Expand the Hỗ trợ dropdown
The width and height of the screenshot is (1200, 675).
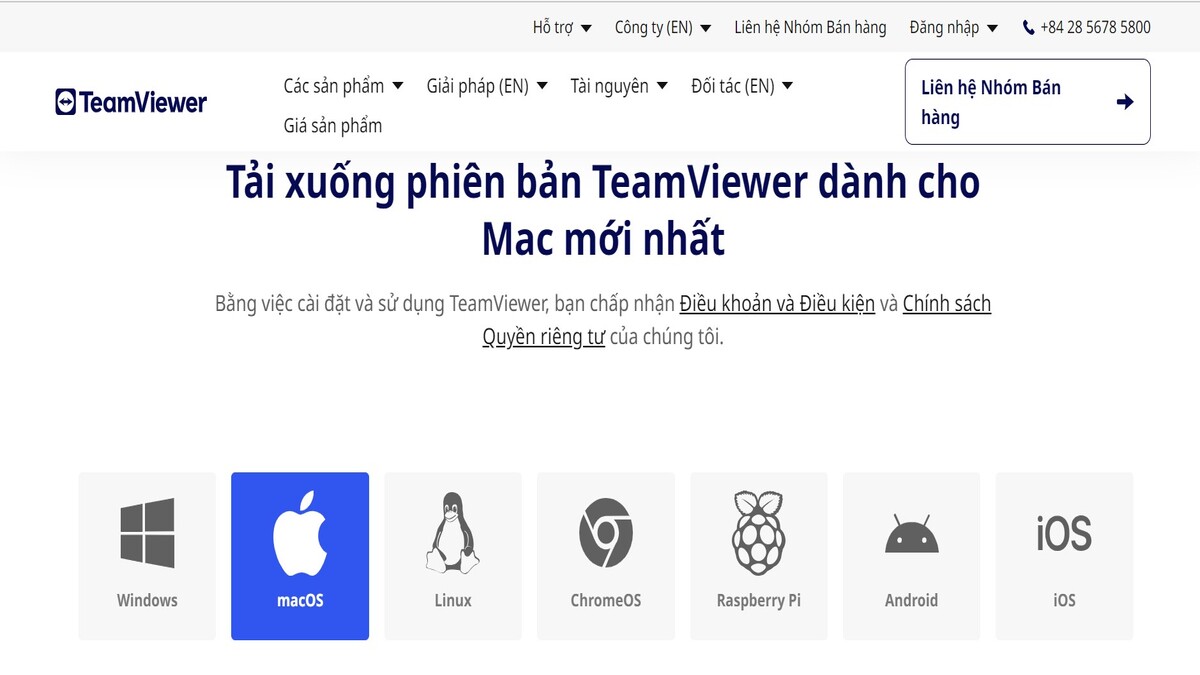pos(562,28)
